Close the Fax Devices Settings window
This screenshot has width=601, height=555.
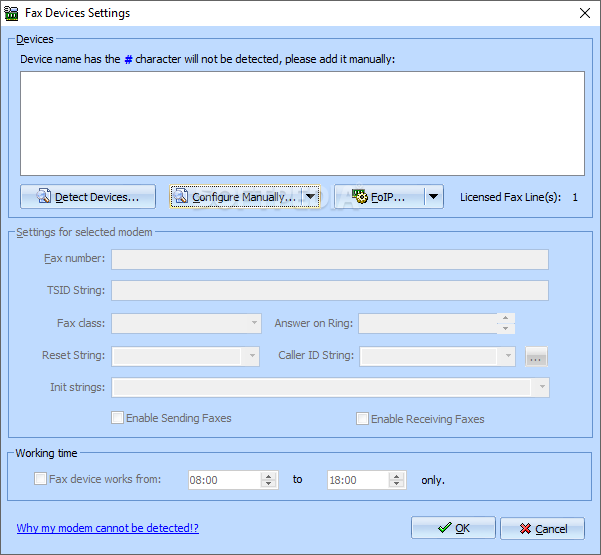tap(585, 13)
